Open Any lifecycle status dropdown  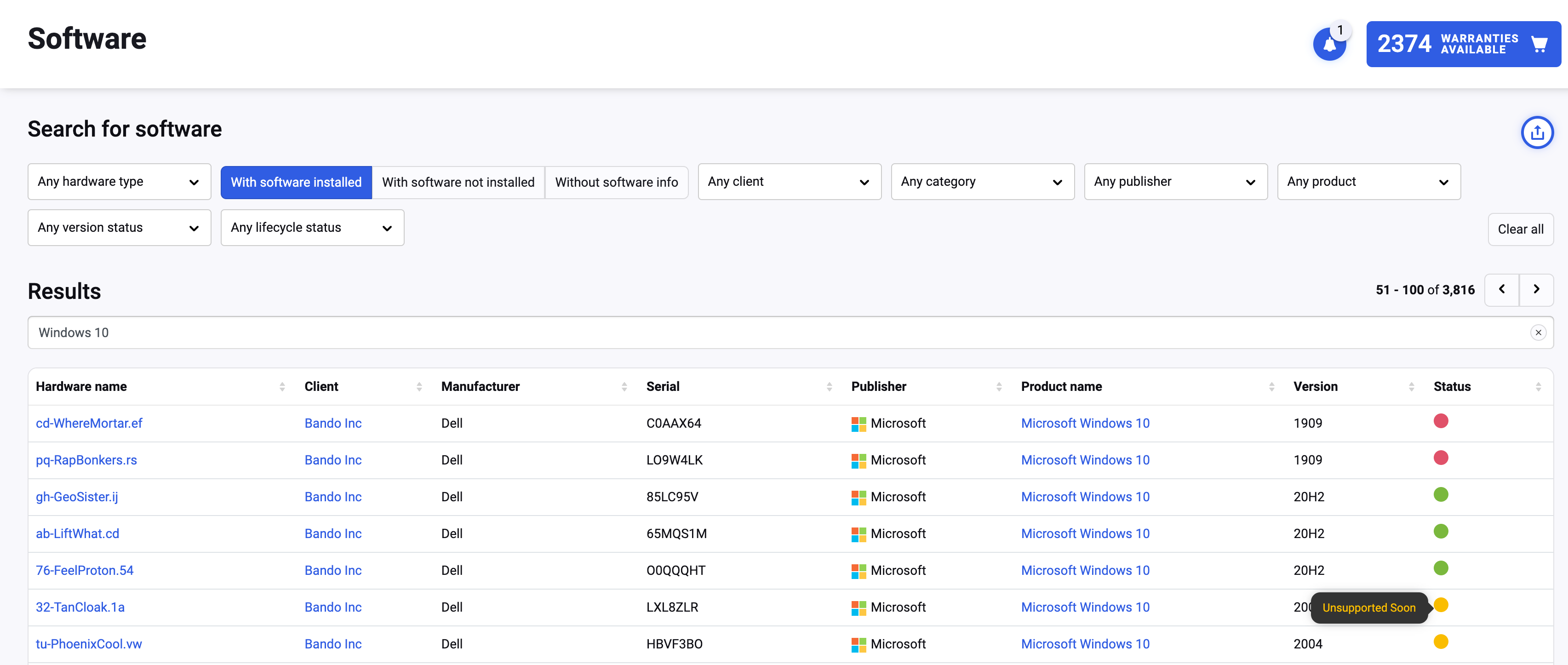[x=312, y=228]
